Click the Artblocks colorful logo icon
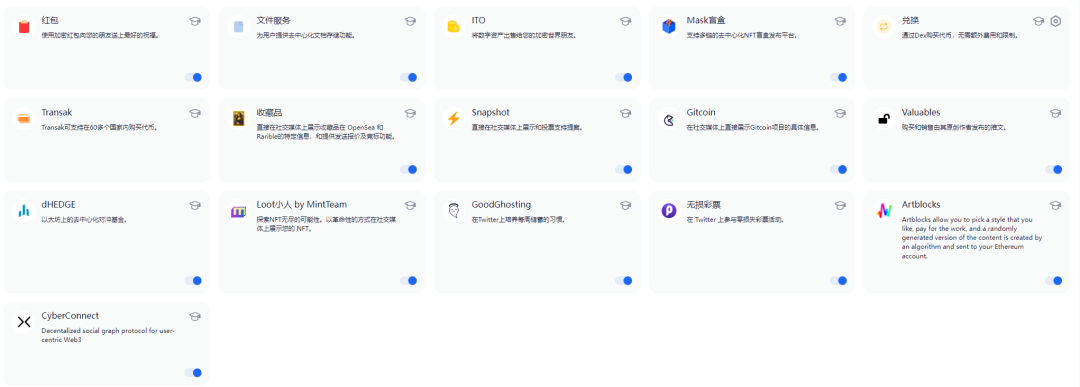The image size is (1080, 387). [883, 211]
